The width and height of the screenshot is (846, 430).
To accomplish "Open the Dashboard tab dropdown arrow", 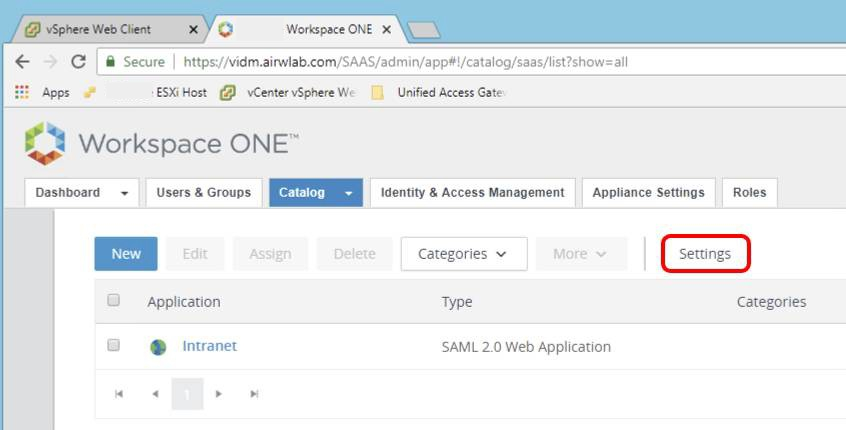I will coord(125,193).
